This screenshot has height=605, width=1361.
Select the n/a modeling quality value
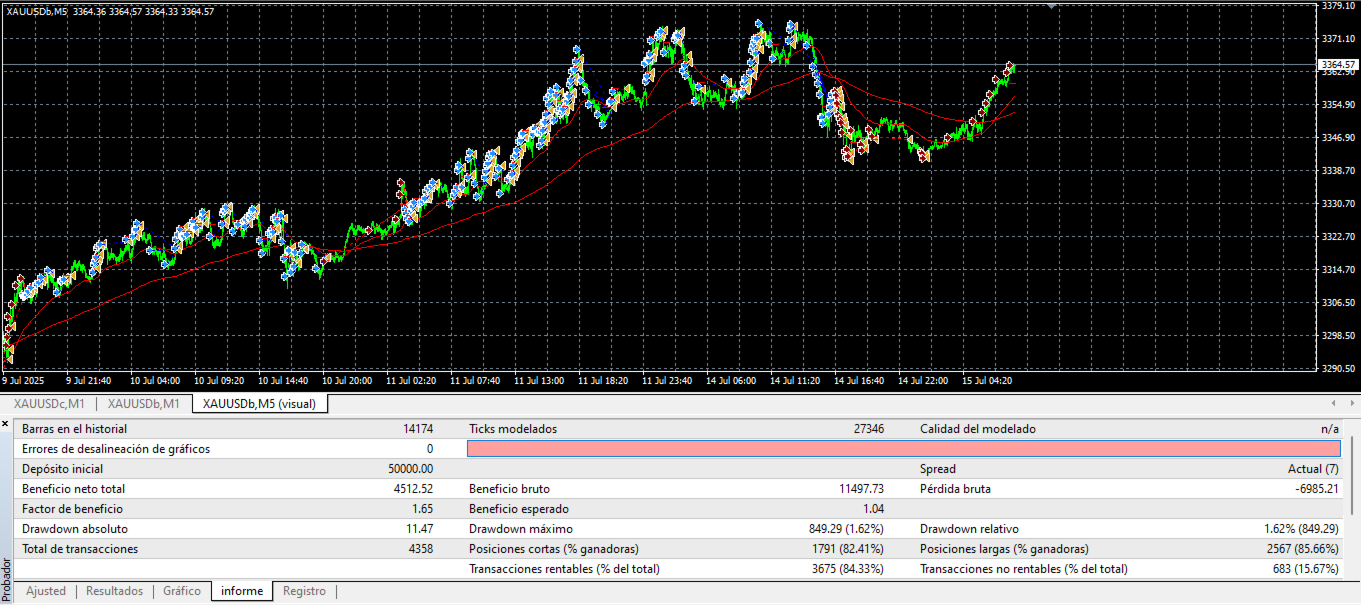[1329, 429]
